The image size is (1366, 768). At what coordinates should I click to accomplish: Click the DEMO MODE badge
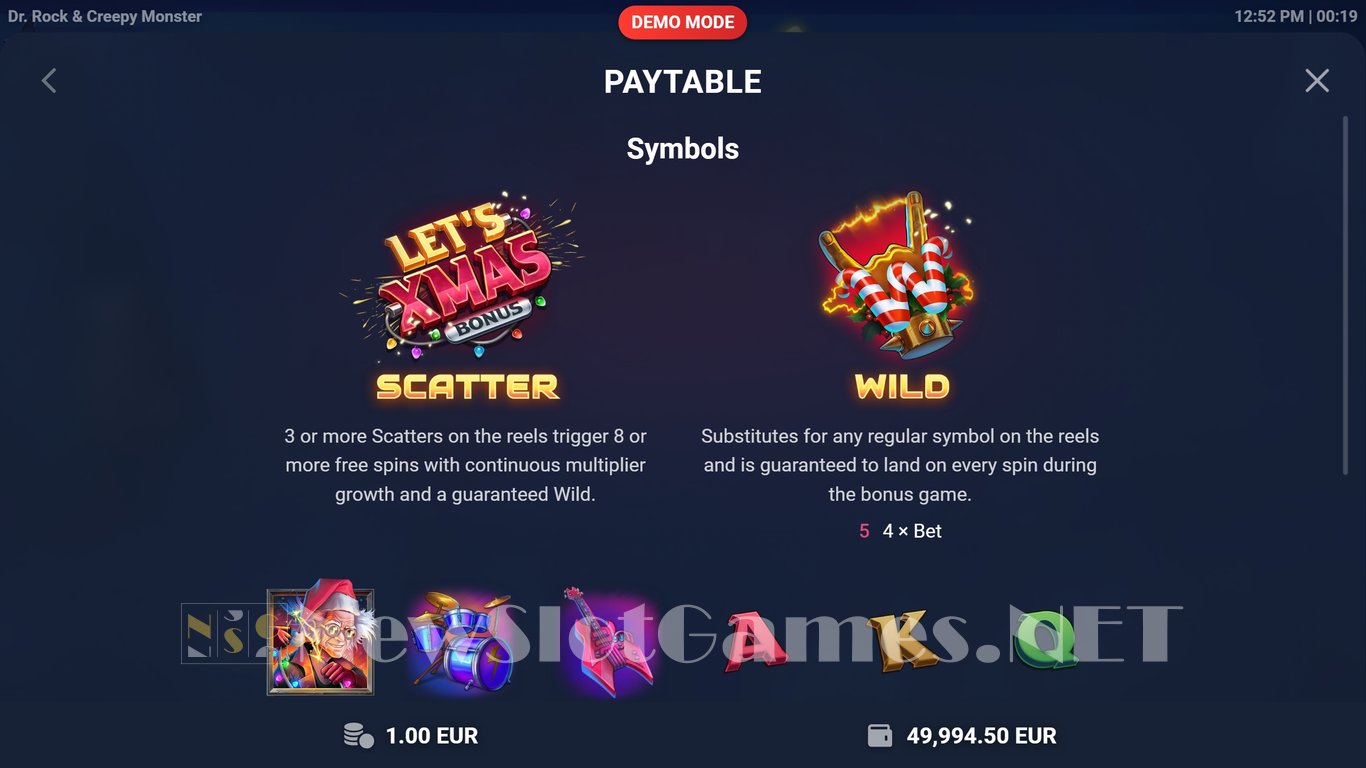point(683,22)
